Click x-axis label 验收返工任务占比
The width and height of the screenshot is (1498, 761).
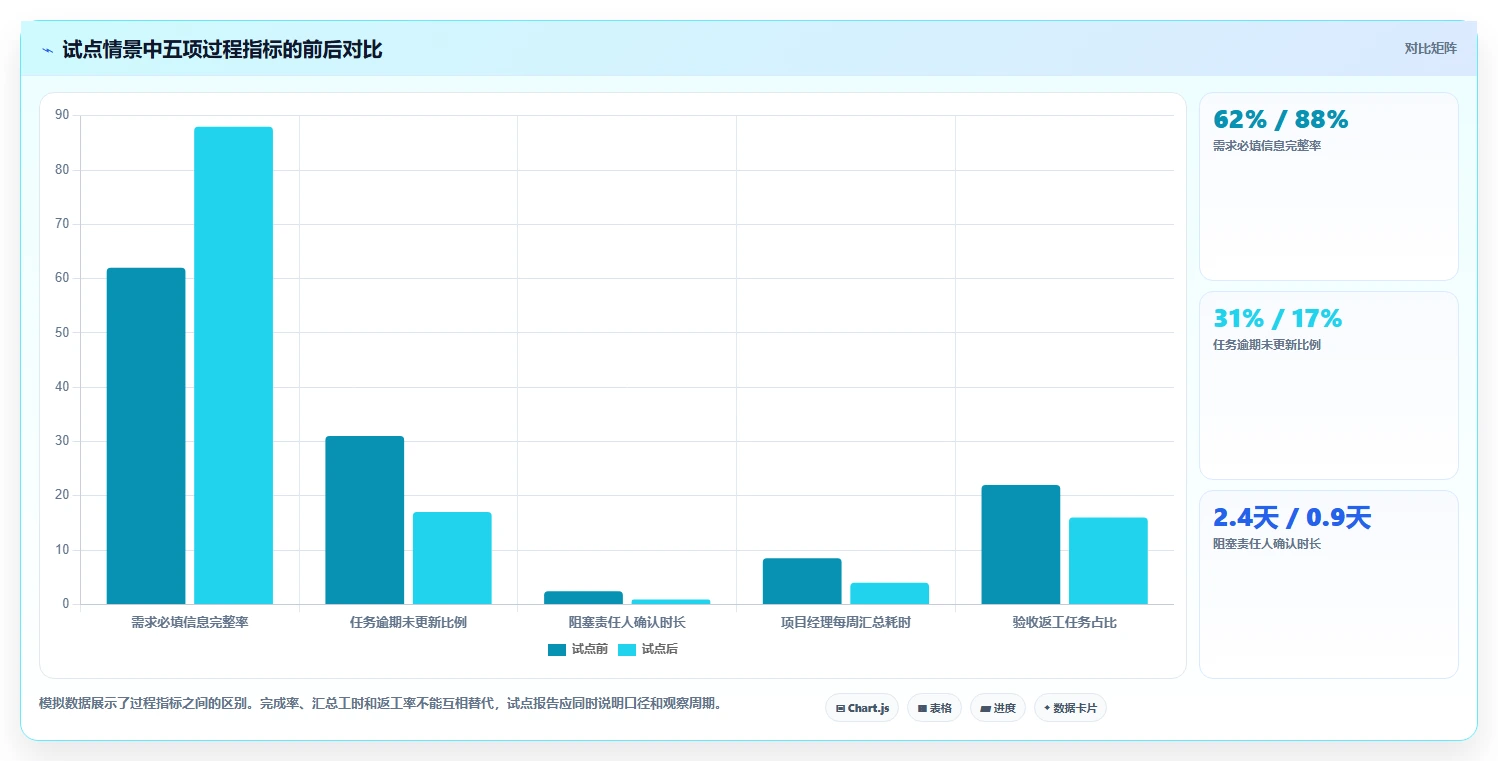(1064, 622)
